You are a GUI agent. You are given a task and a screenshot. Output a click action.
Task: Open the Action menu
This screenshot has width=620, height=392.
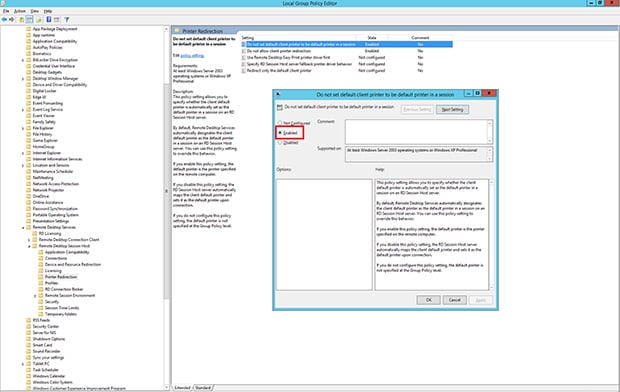[19, 11]
